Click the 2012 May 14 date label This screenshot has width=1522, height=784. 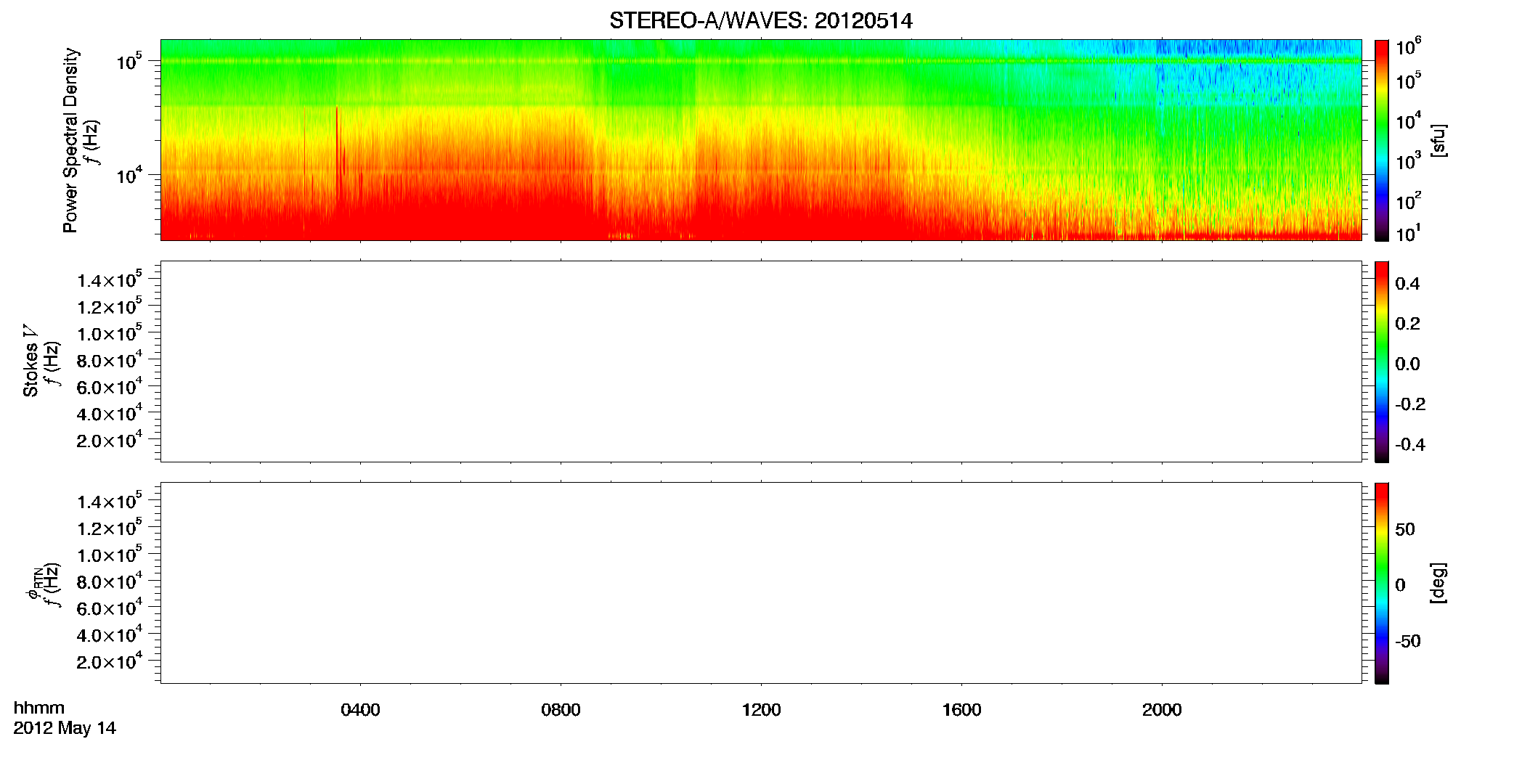click(x=65, y=728)
